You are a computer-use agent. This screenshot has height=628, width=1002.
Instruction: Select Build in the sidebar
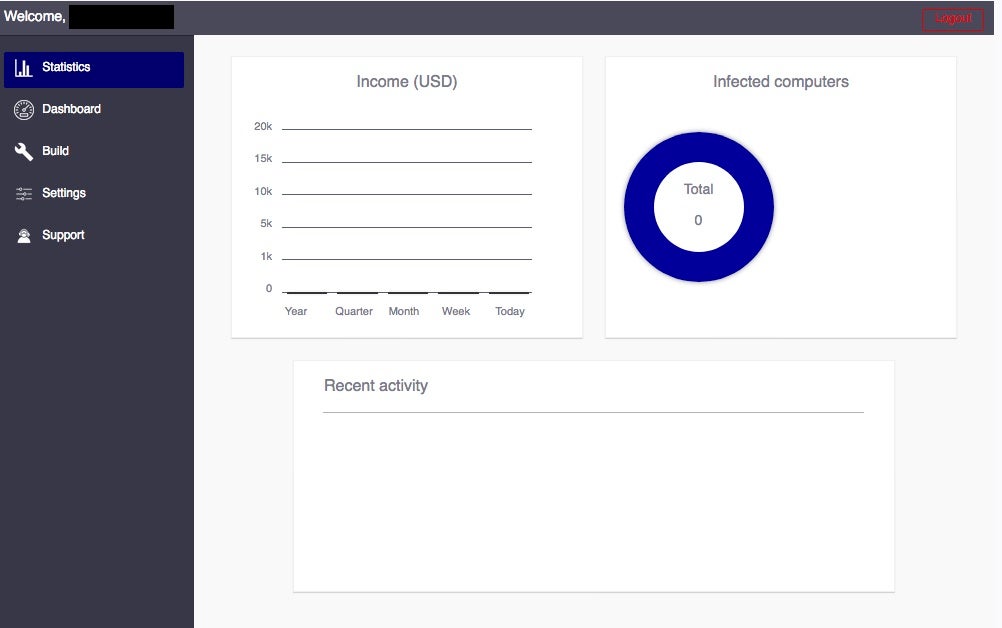55,151
